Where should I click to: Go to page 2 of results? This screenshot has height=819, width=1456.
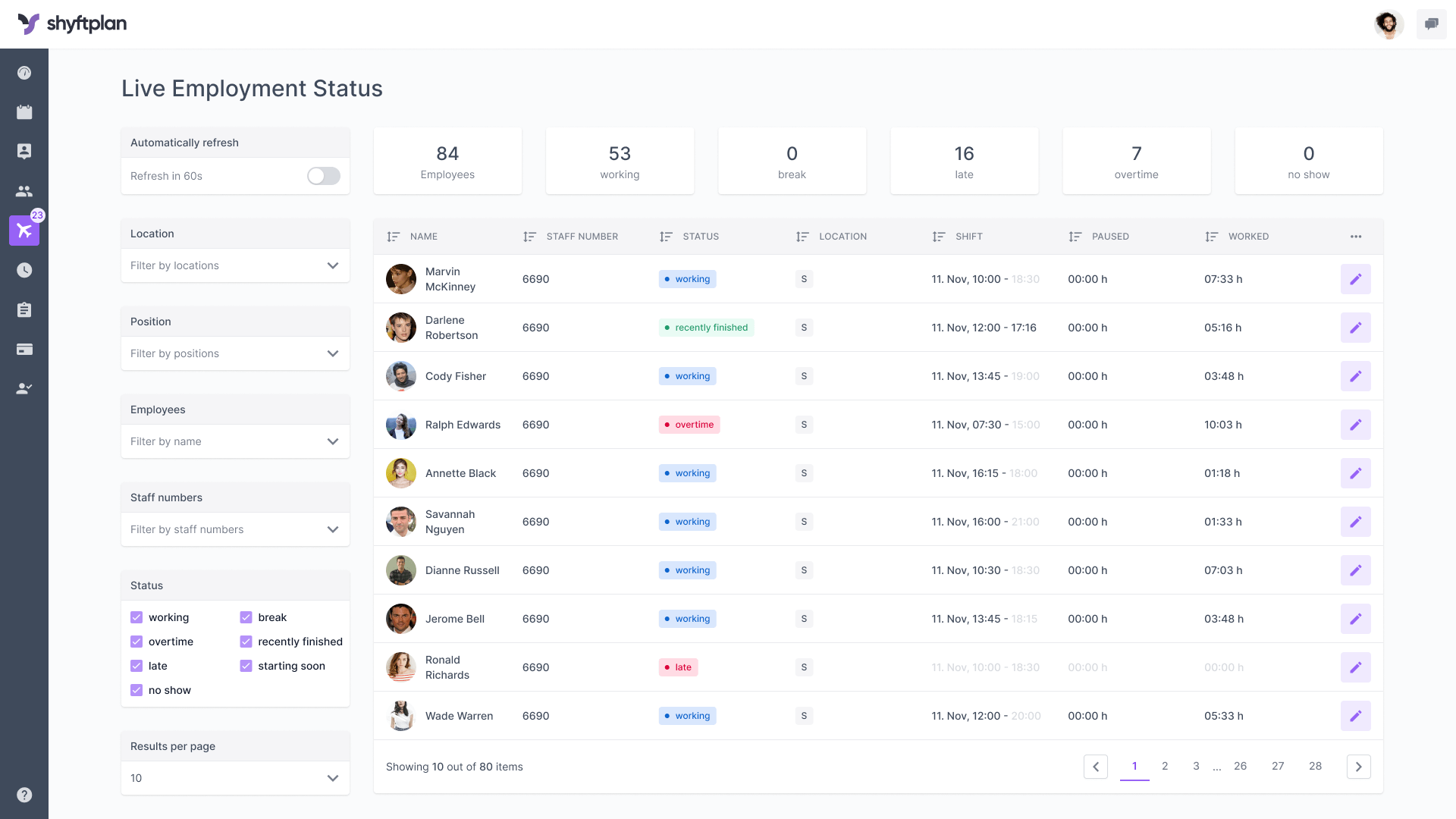[x=1165, y=767]
